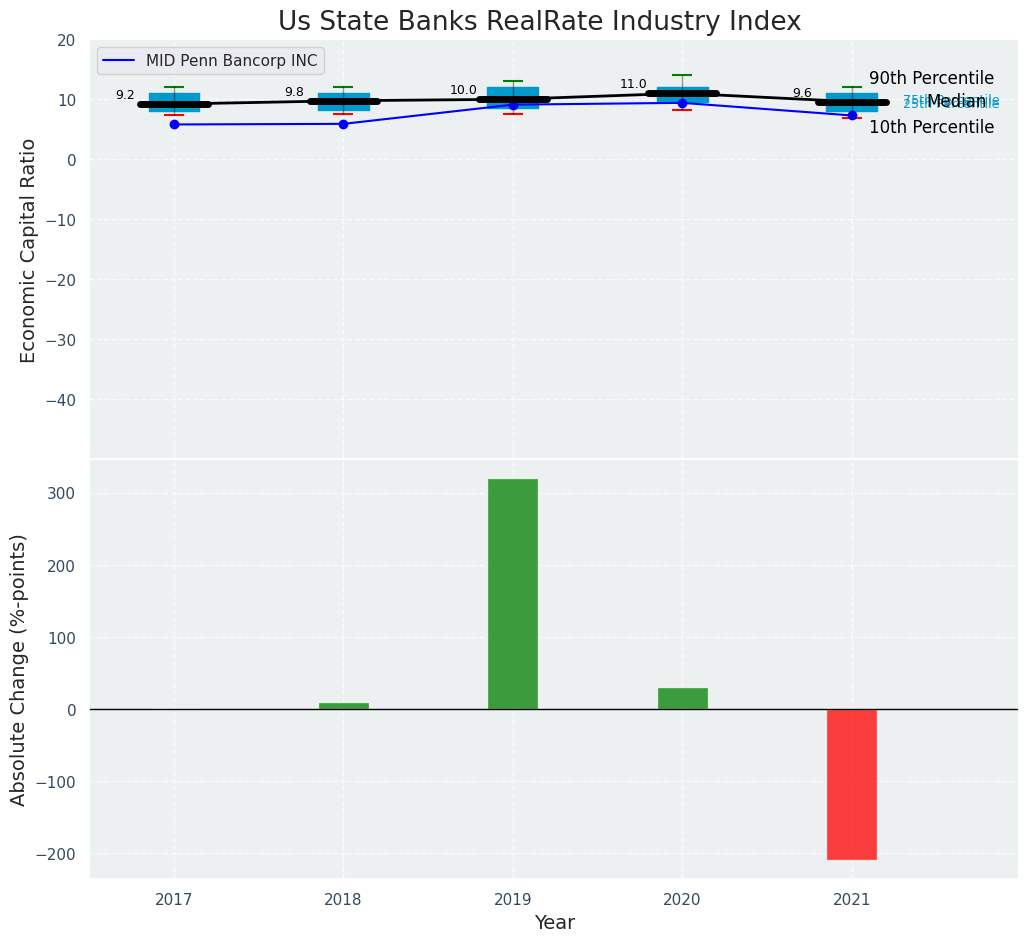This screenshot has width=1029, height=942.
Task: Select the 2021 blue line marker
Action: point(852,115)
